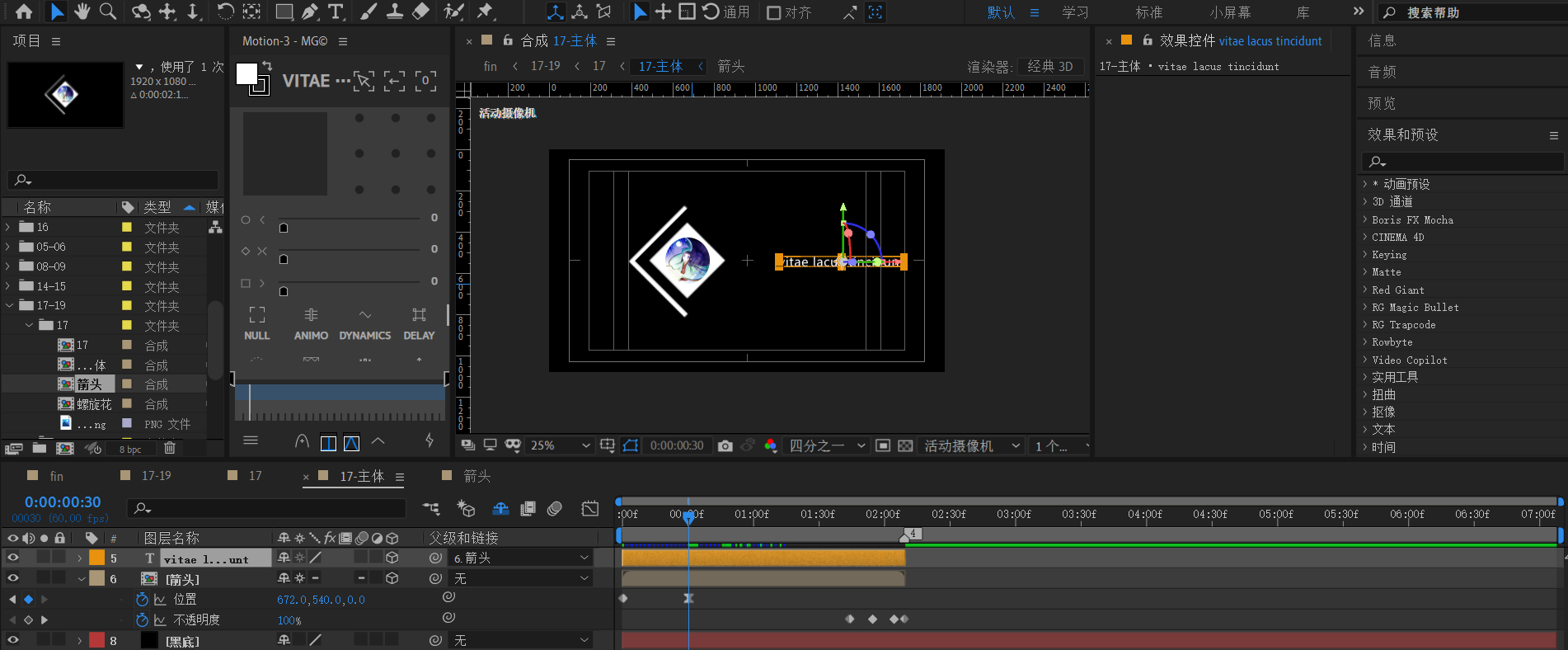This screenshot has width=1568, height=650.
Task: Toggle the timeline motion blur switch
Action: (x=555, y=509)
